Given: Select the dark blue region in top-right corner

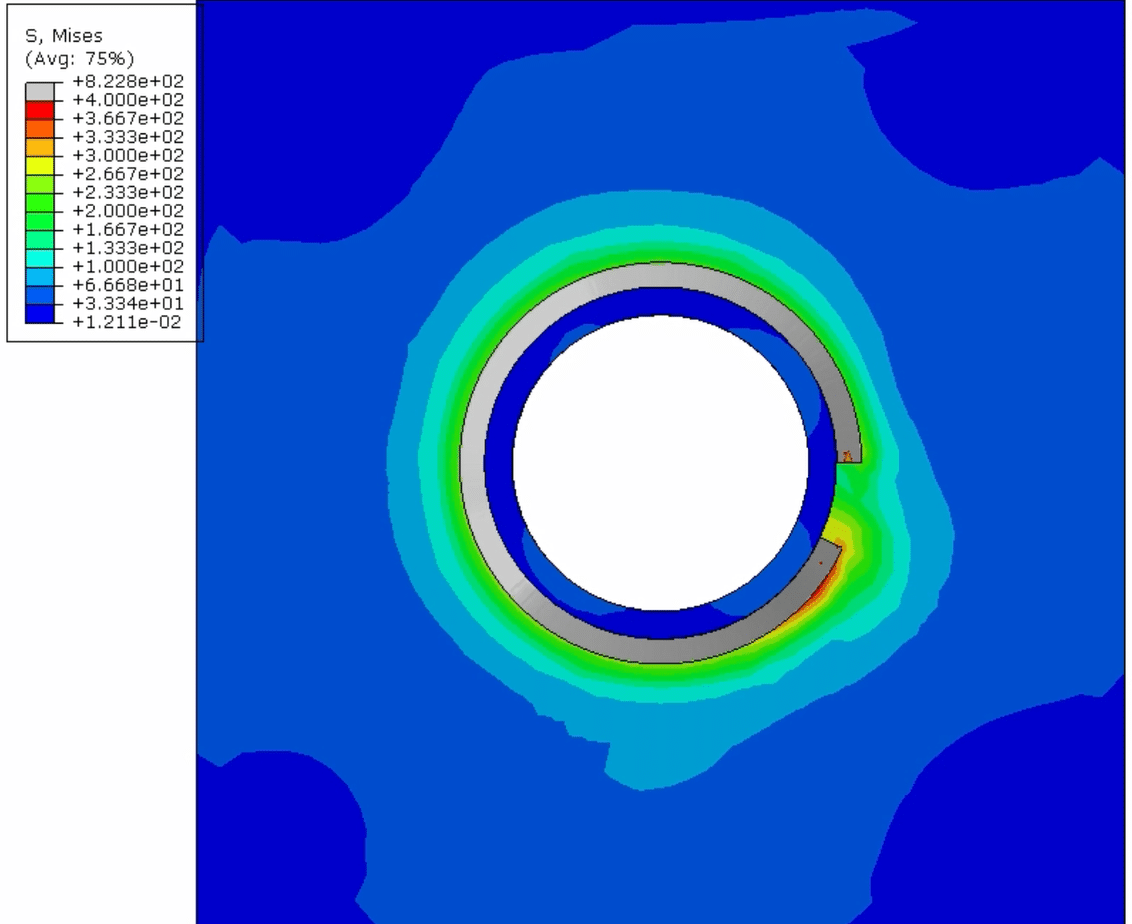Looking at the screenshot, I should click(x=1000, y=90).
